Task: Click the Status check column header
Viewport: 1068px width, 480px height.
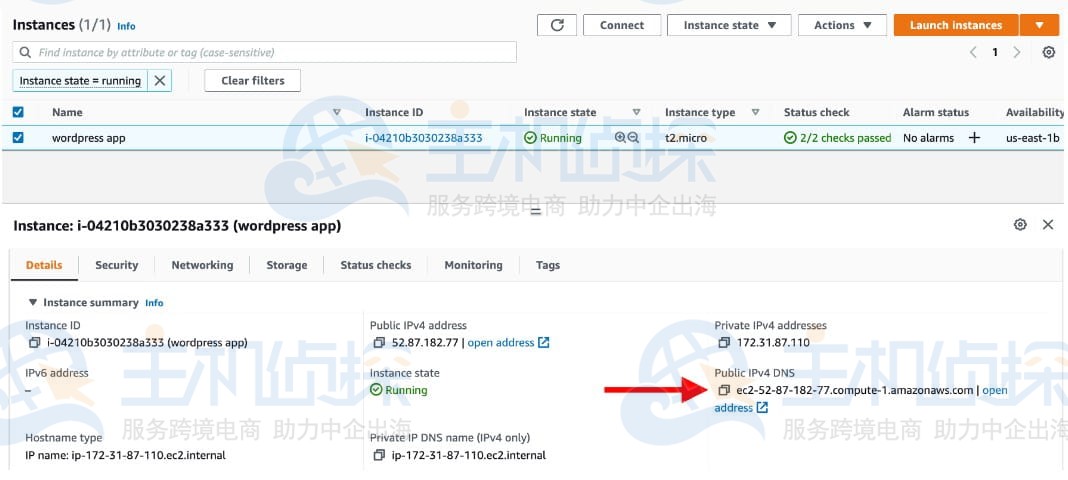Action: [817, 112]
